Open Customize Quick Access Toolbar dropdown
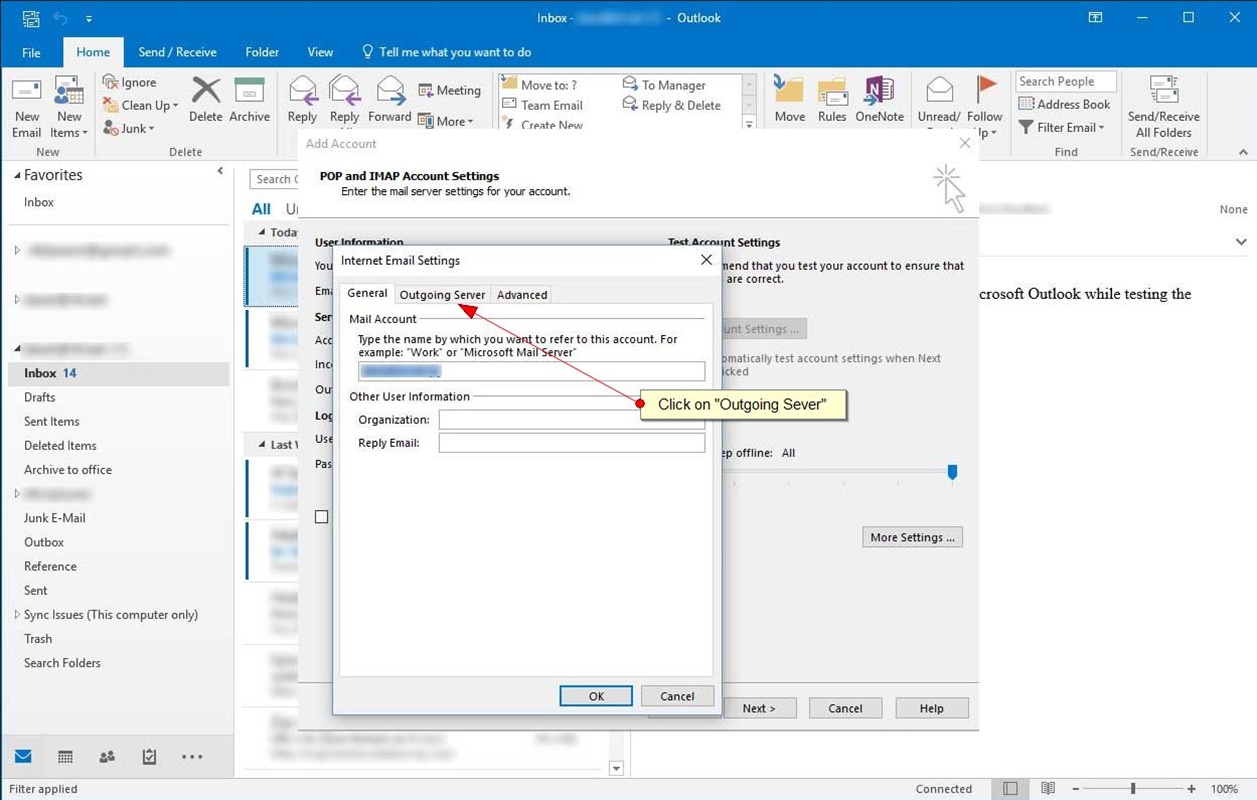 click(89, 18)
